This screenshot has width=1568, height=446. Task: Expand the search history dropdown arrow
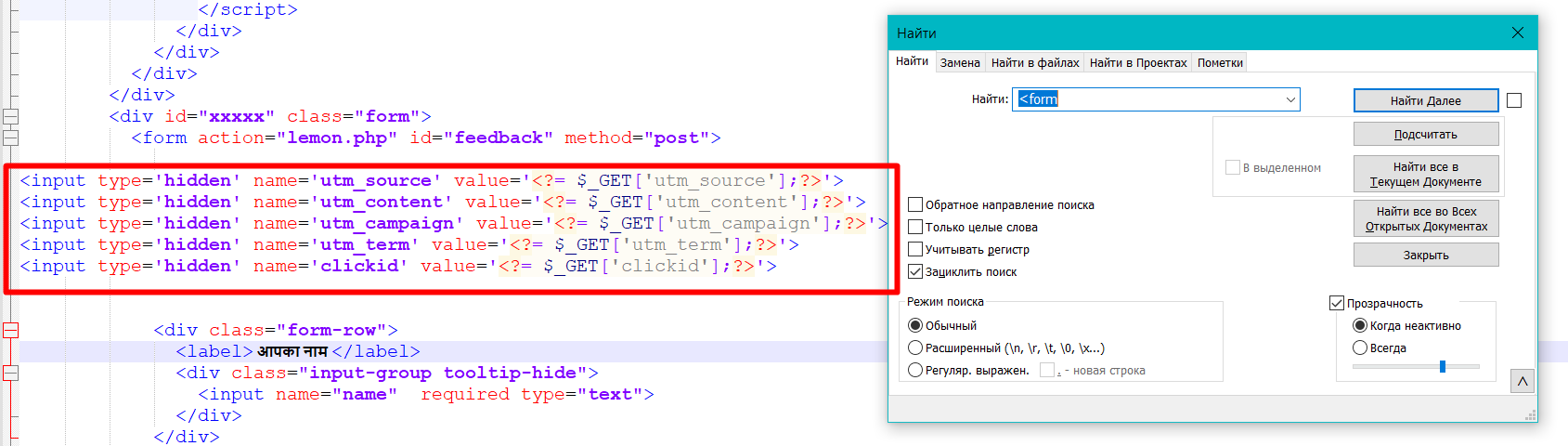(x=1290, y=99)
